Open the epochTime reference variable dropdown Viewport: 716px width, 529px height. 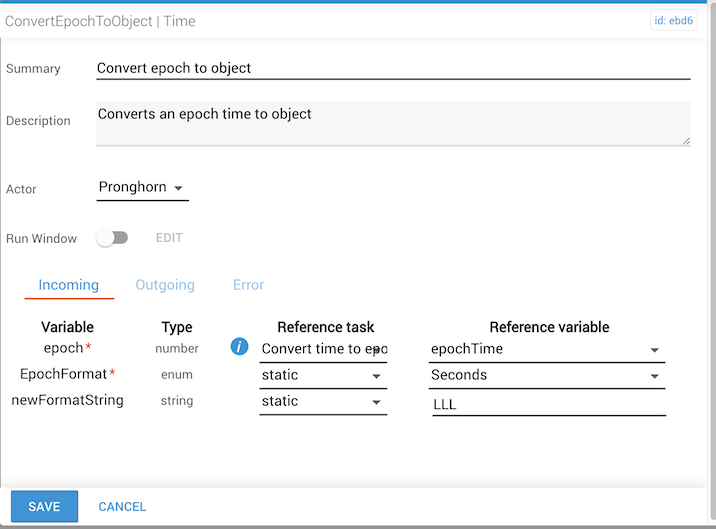pos(547,349)
